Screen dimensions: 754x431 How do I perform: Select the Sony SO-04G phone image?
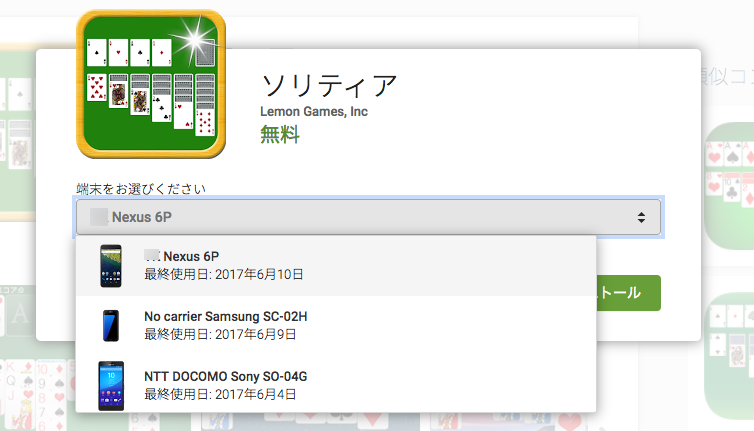110,385
